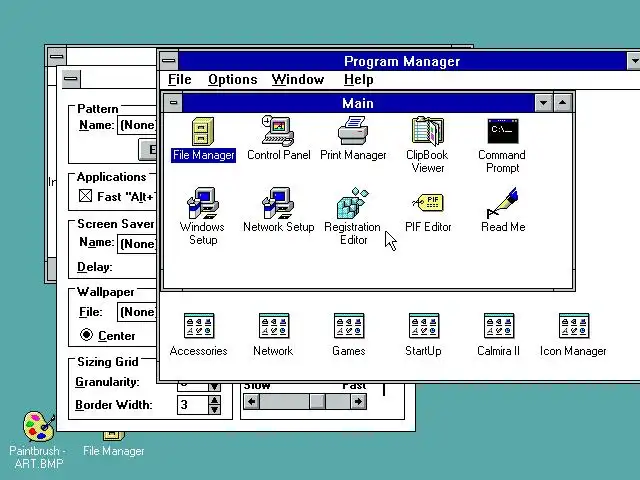Maximize the Main group window
640x480 pixels.
tap(563, 103)
